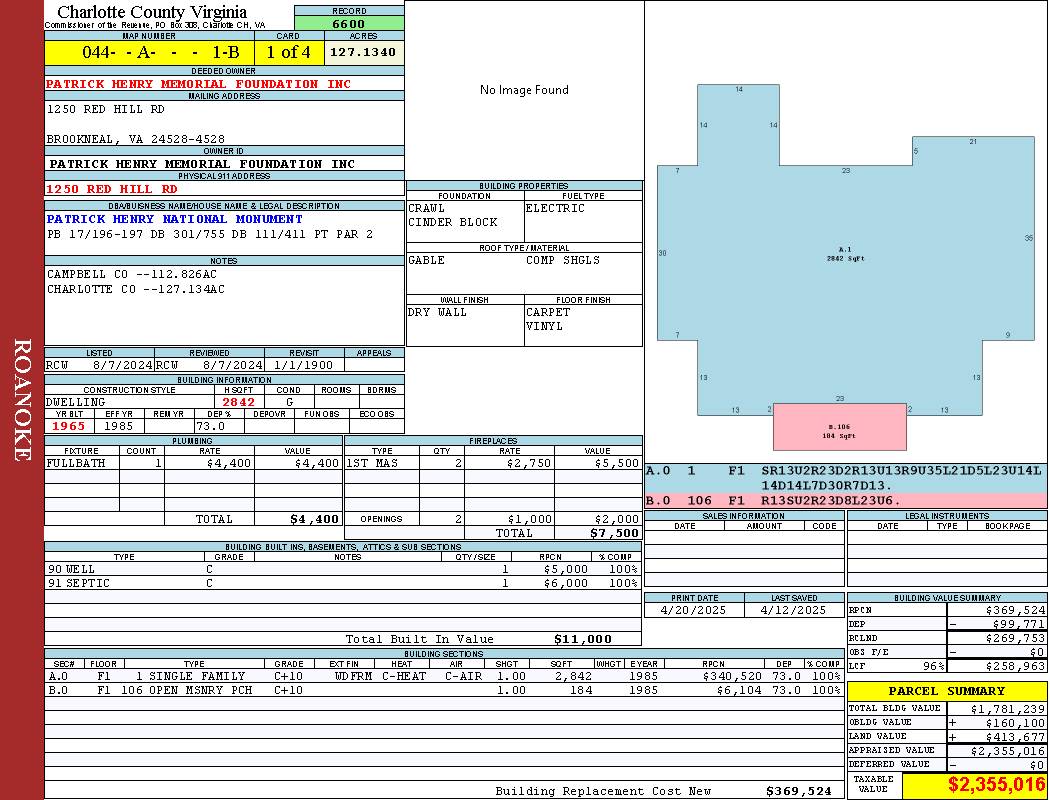The height and width of the screenshot is (800, 1050).
Task: Click OBLDG value $160,100
Action: [x=1015, y=723]
